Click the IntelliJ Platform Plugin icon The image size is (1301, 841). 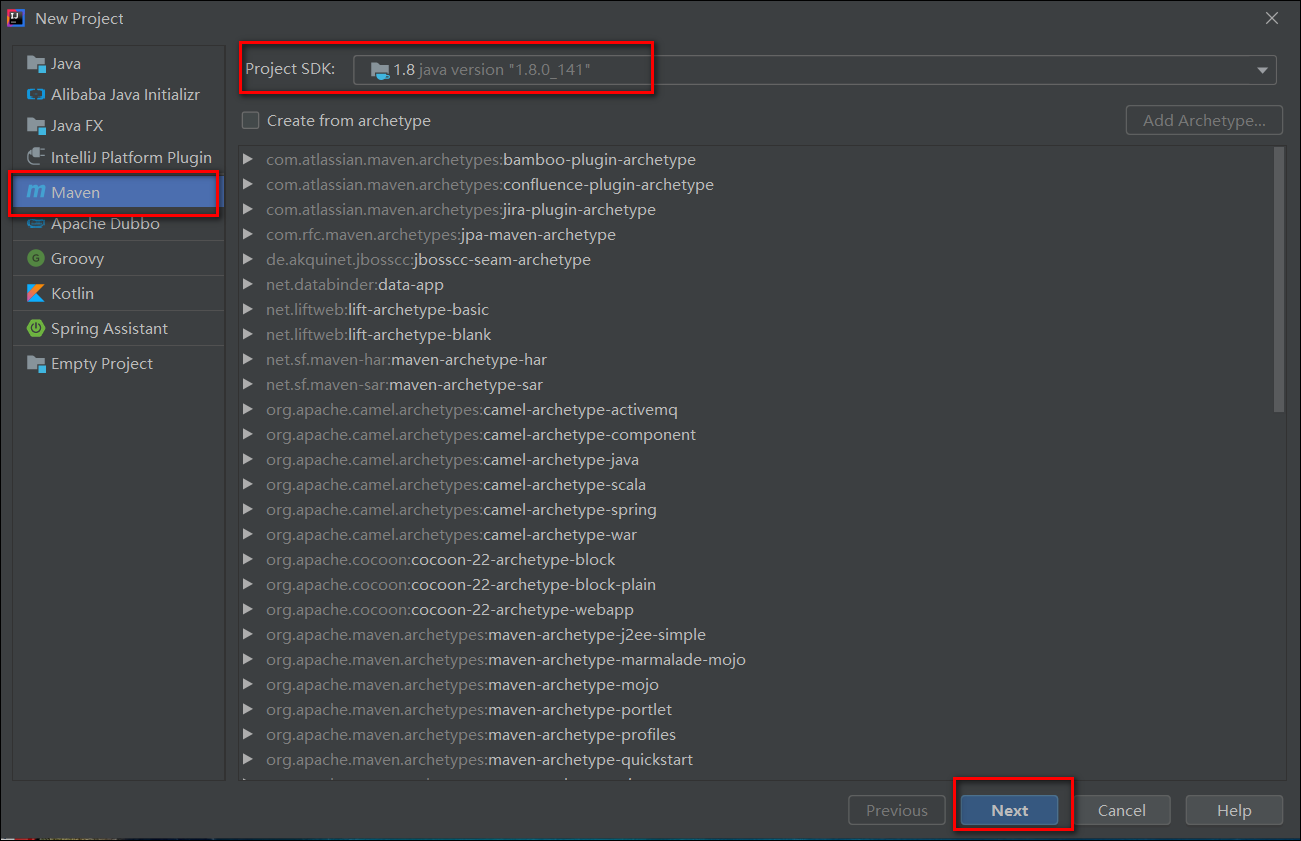(x=36, y=157)
